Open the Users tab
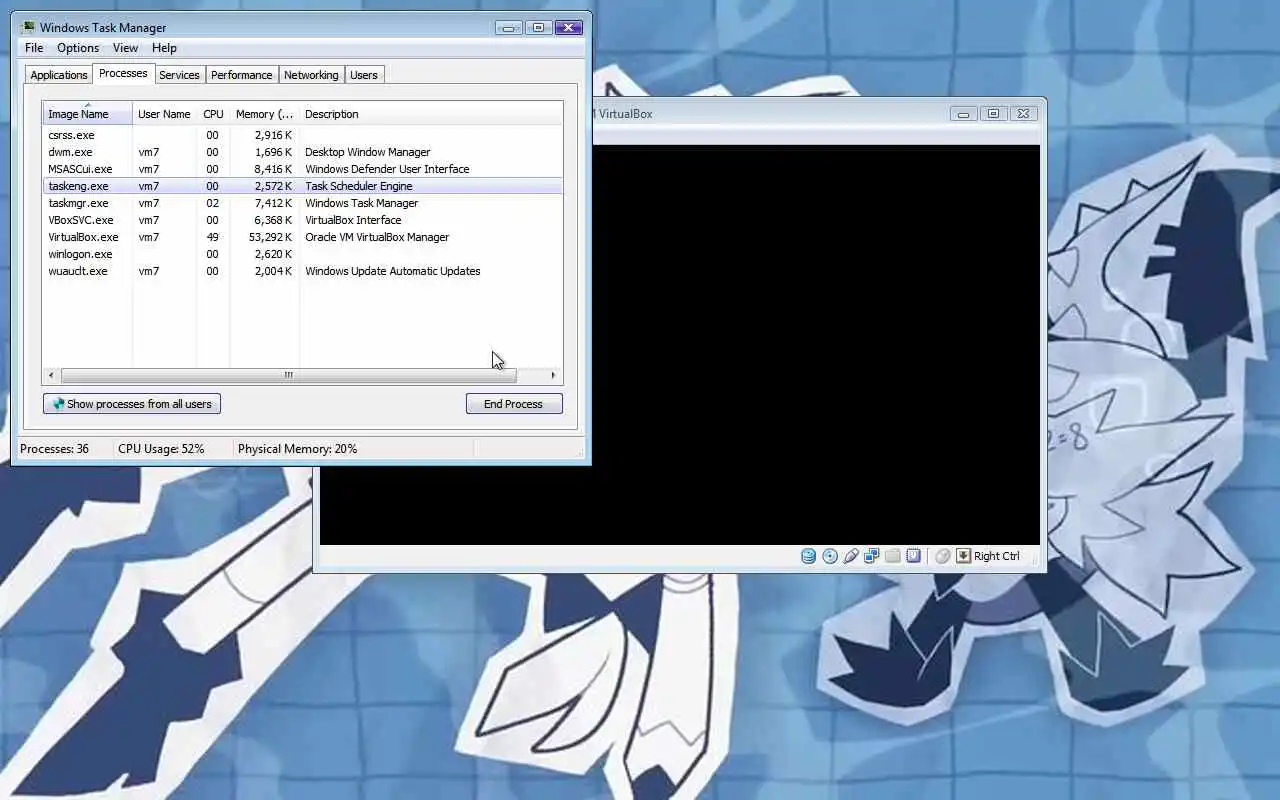Image resolution: width=1280 pixels, height=800 pixels. click(364, 75)
